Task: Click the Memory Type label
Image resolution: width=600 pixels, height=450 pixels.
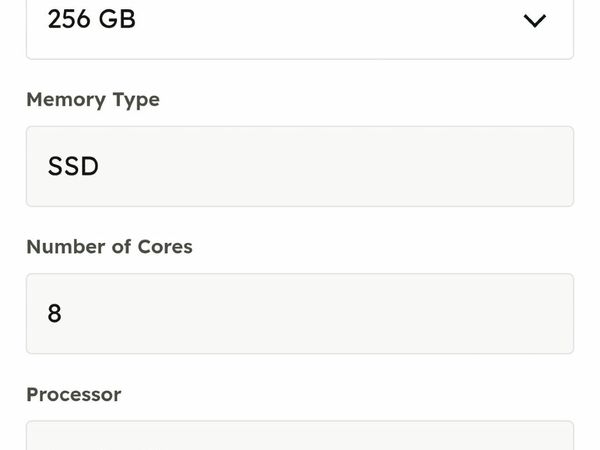Action: tap(92, 100)
